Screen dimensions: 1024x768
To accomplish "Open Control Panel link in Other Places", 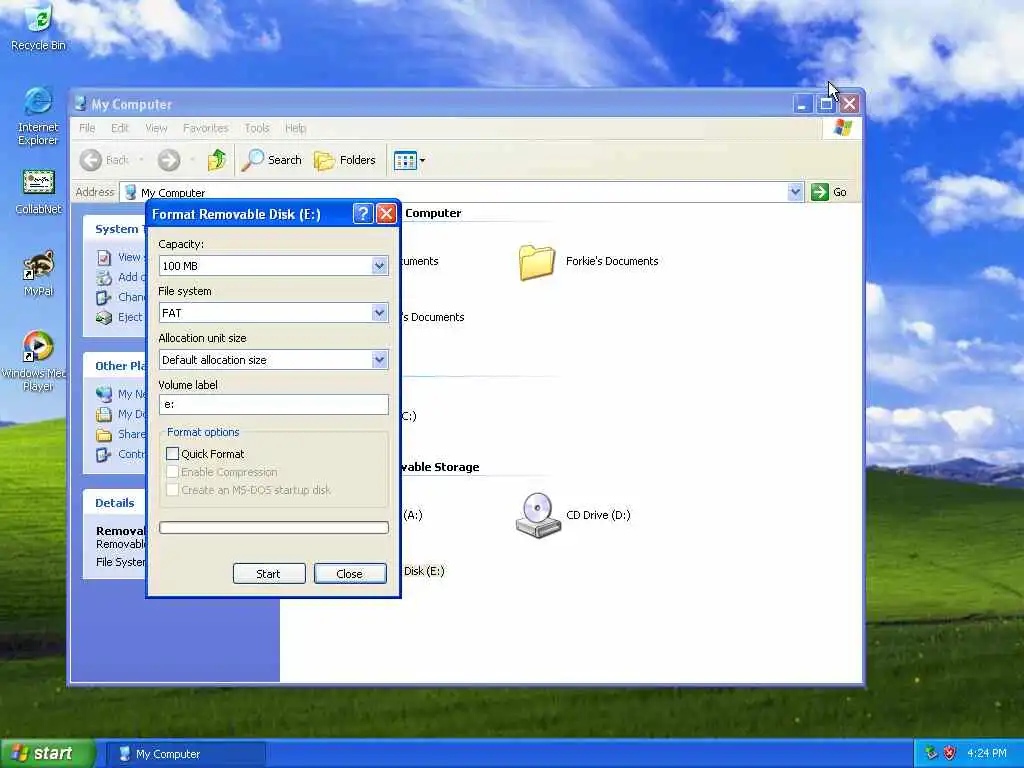I will pyautogui.click(x=122, y=455).
